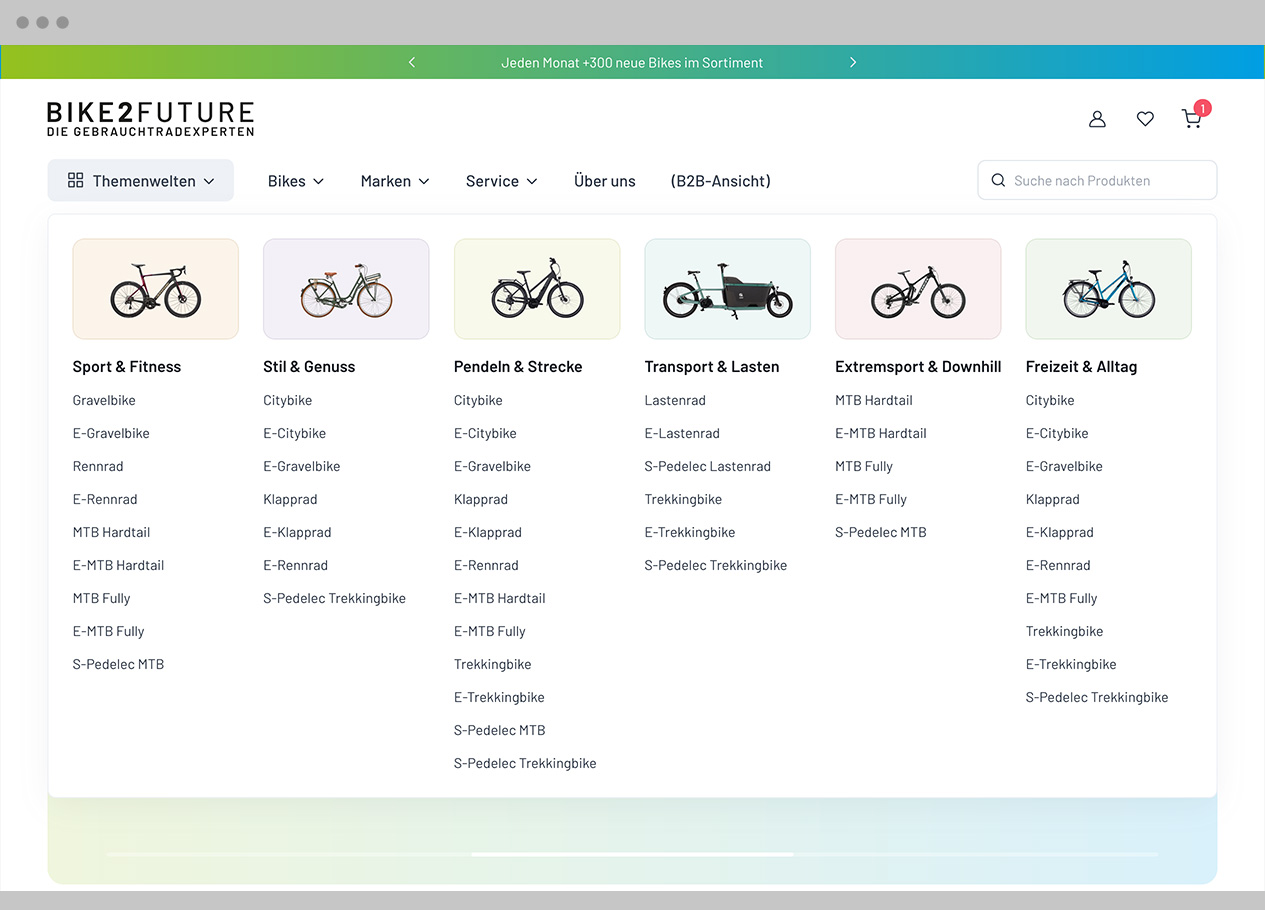Image resolution: width=1265 pixels, height=910 pixels.
Task: Focus the product search field
Action: click(1105, 181)
